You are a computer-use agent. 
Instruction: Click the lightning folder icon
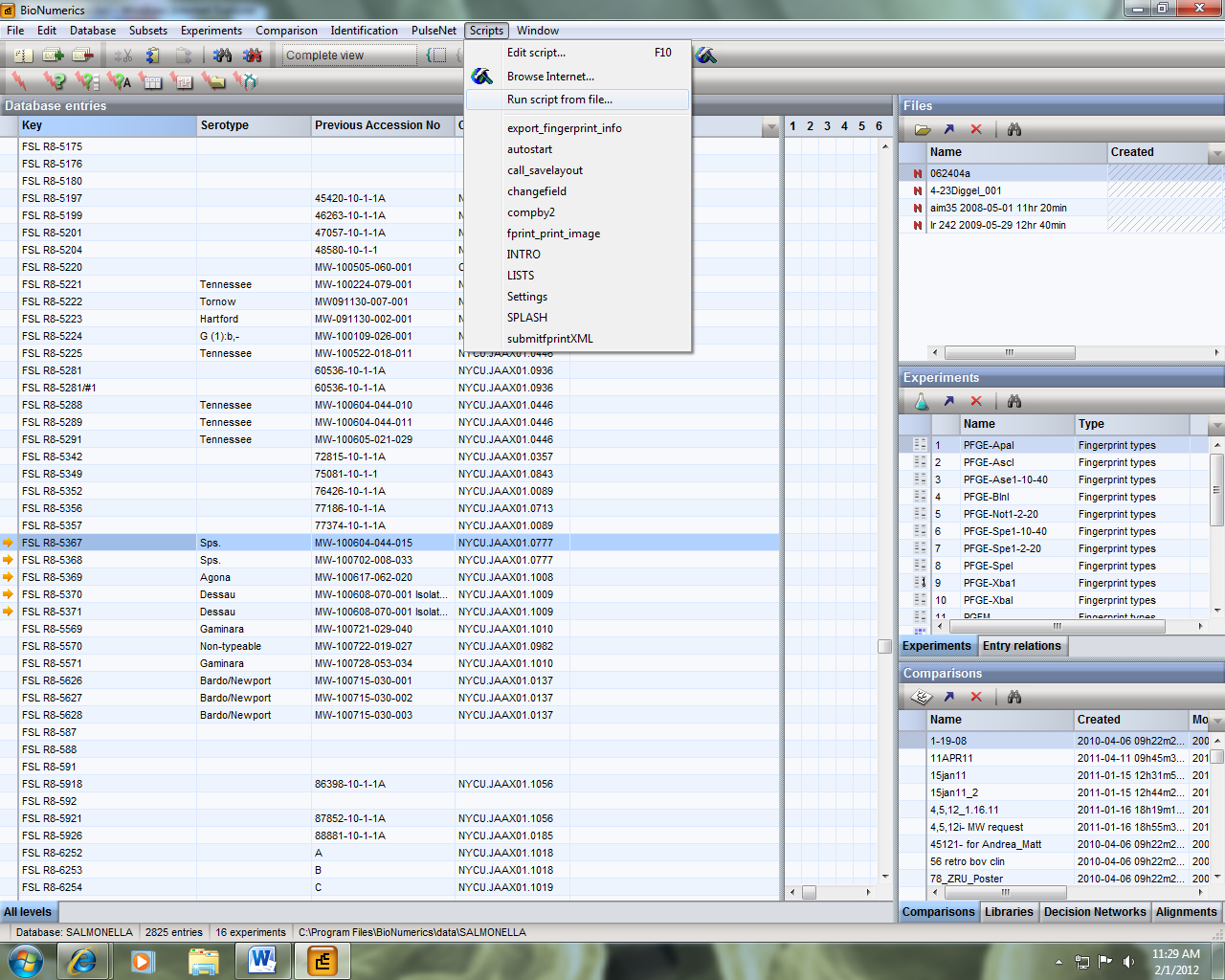[213, 81]
